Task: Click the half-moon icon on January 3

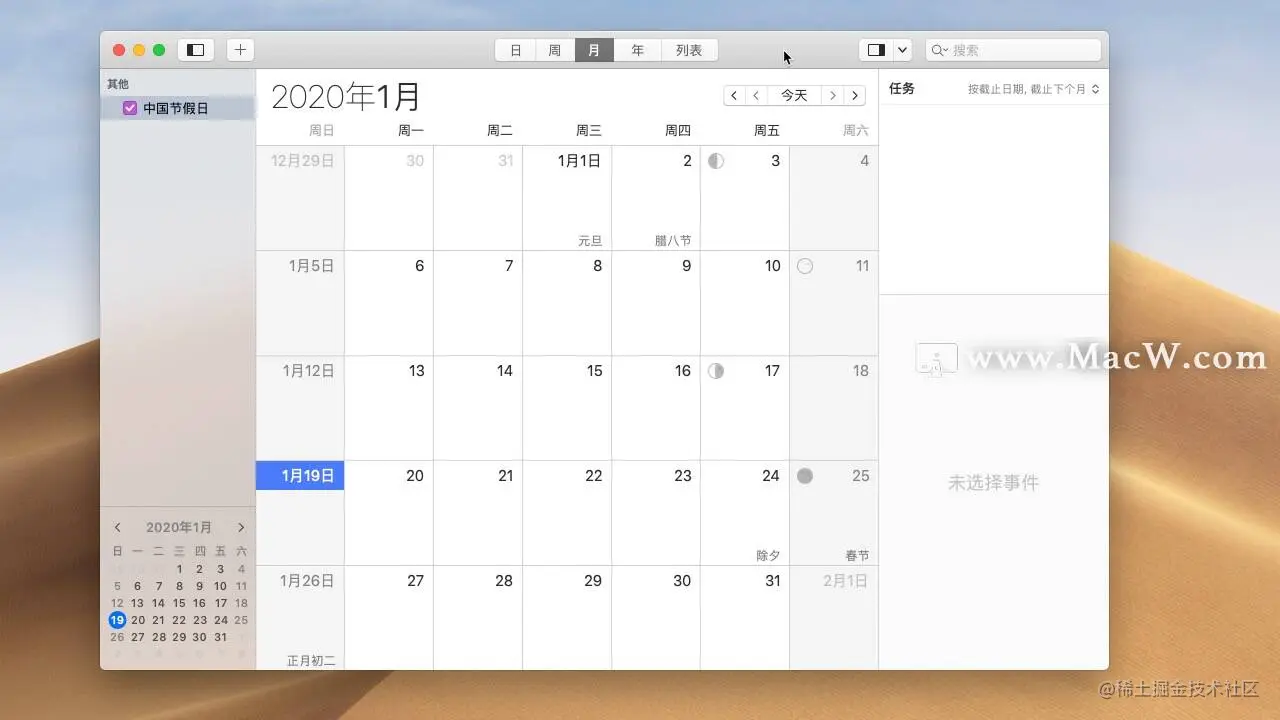Action: 716,160
